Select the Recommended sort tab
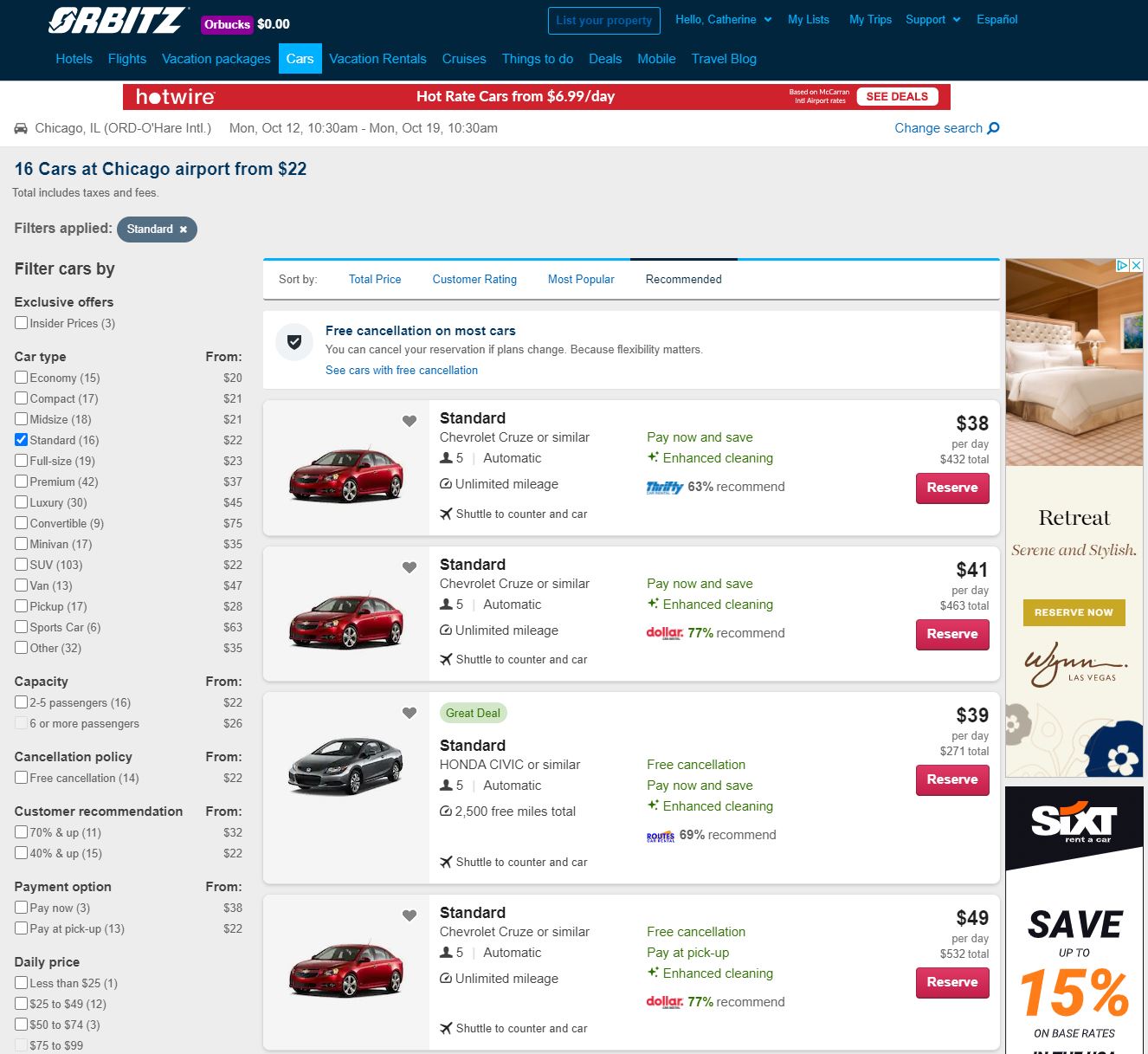 pyautogui.click(x=683, y=280)
